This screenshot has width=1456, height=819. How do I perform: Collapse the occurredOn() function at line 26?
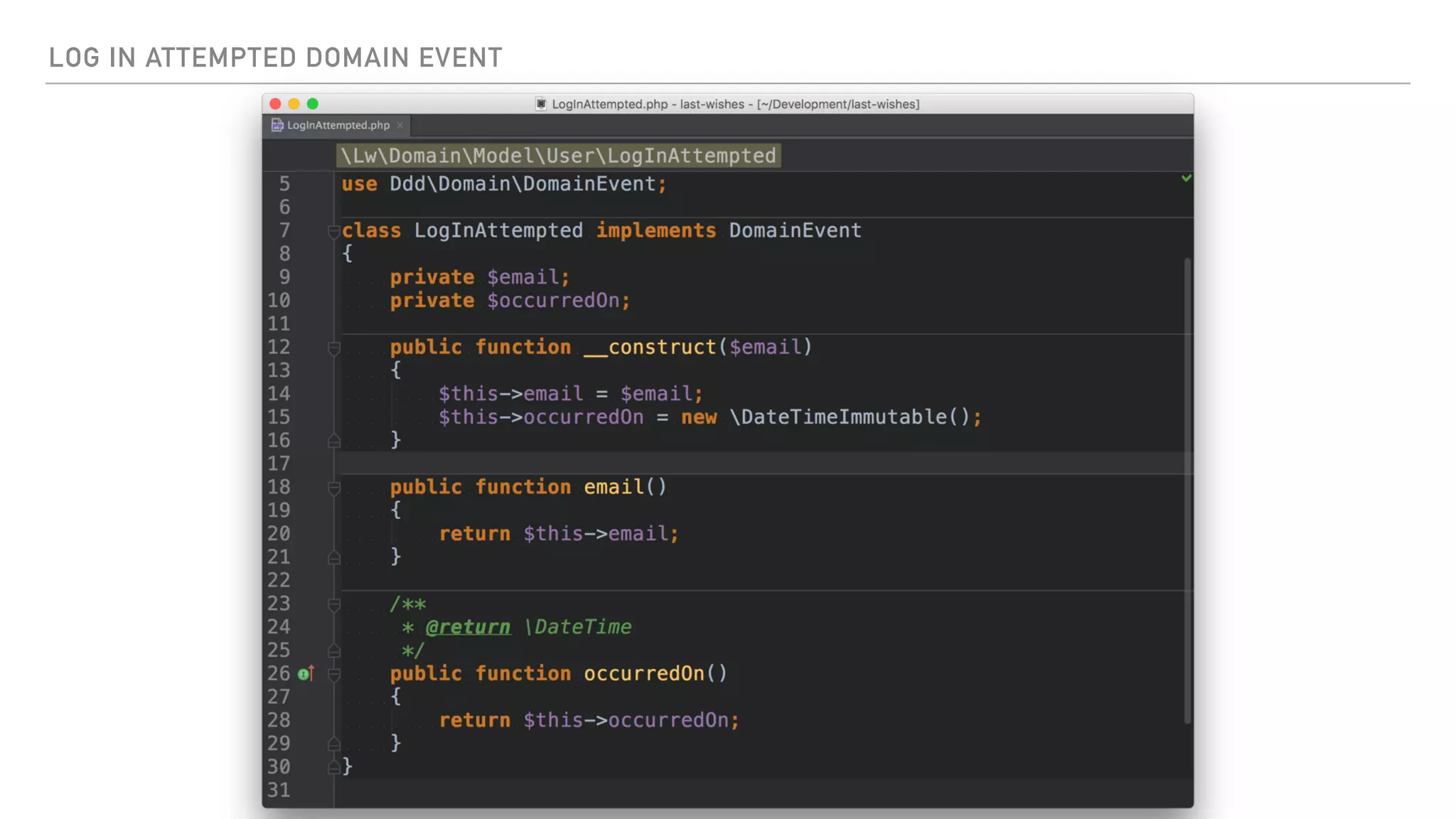point(333,674)
